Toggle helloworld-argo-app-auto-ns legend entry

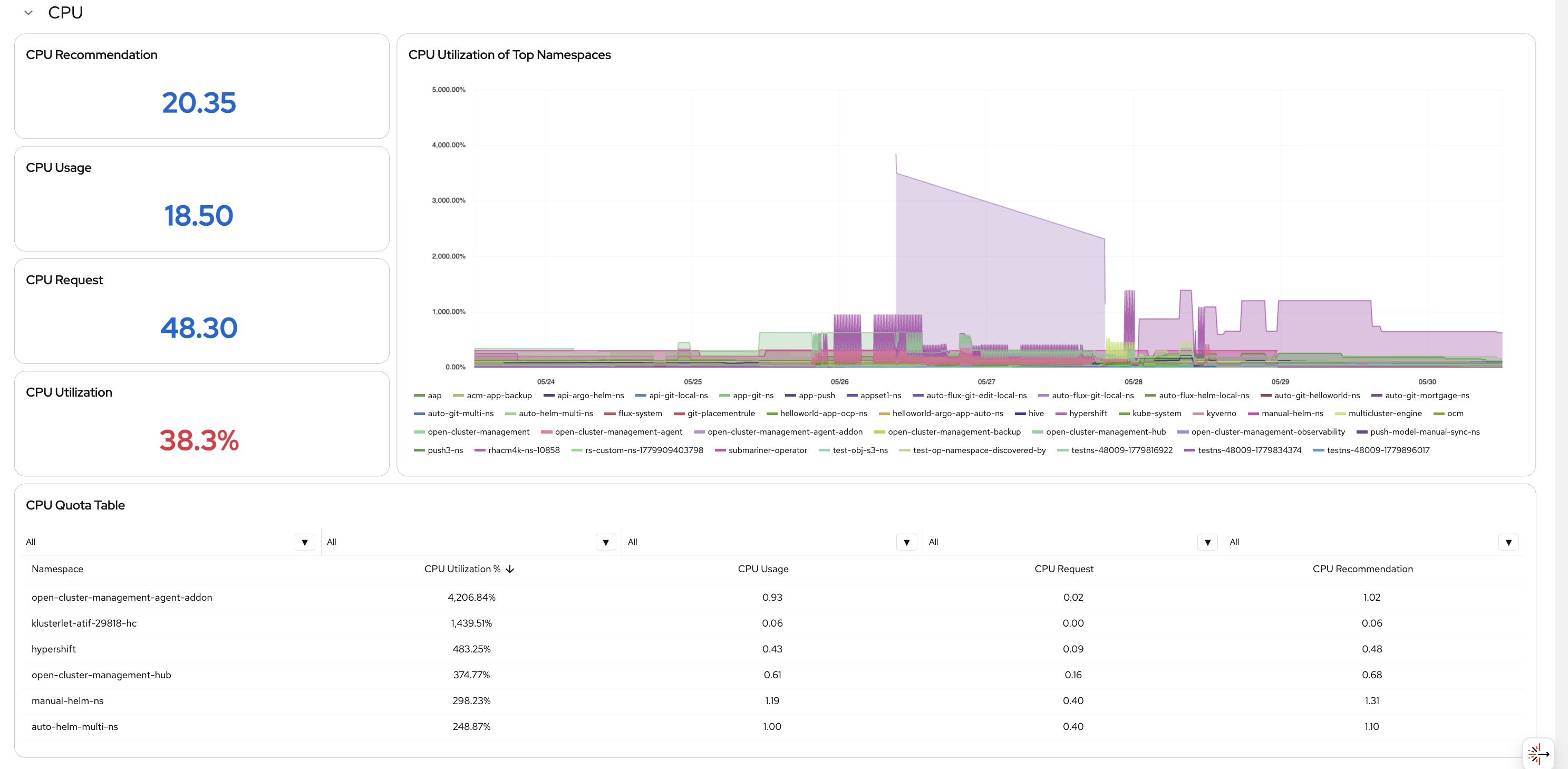941,414
